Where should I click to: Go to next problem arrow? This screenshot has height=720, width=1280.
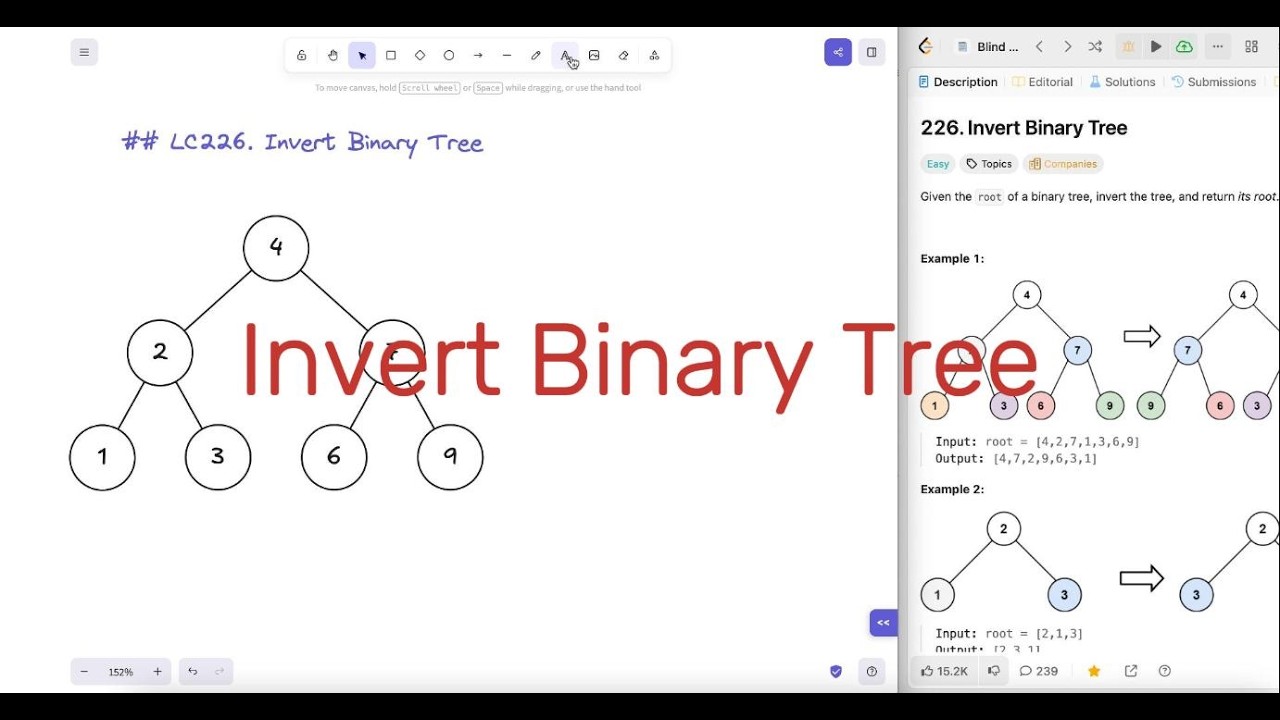(x=1067, y=47)
